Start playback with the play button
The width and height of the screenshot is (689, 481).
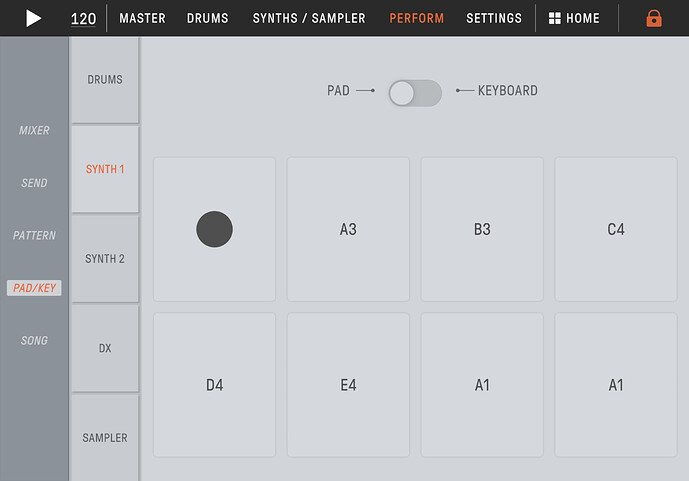(33, 18)
